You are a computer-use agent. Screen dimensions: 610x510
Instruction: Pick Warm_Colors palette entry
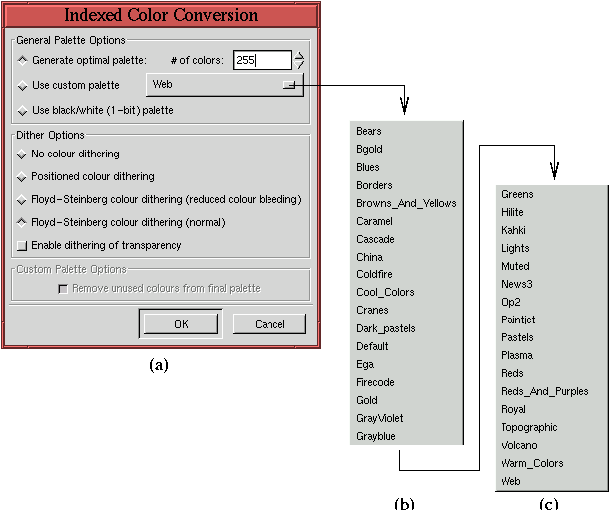pos(532,463)
